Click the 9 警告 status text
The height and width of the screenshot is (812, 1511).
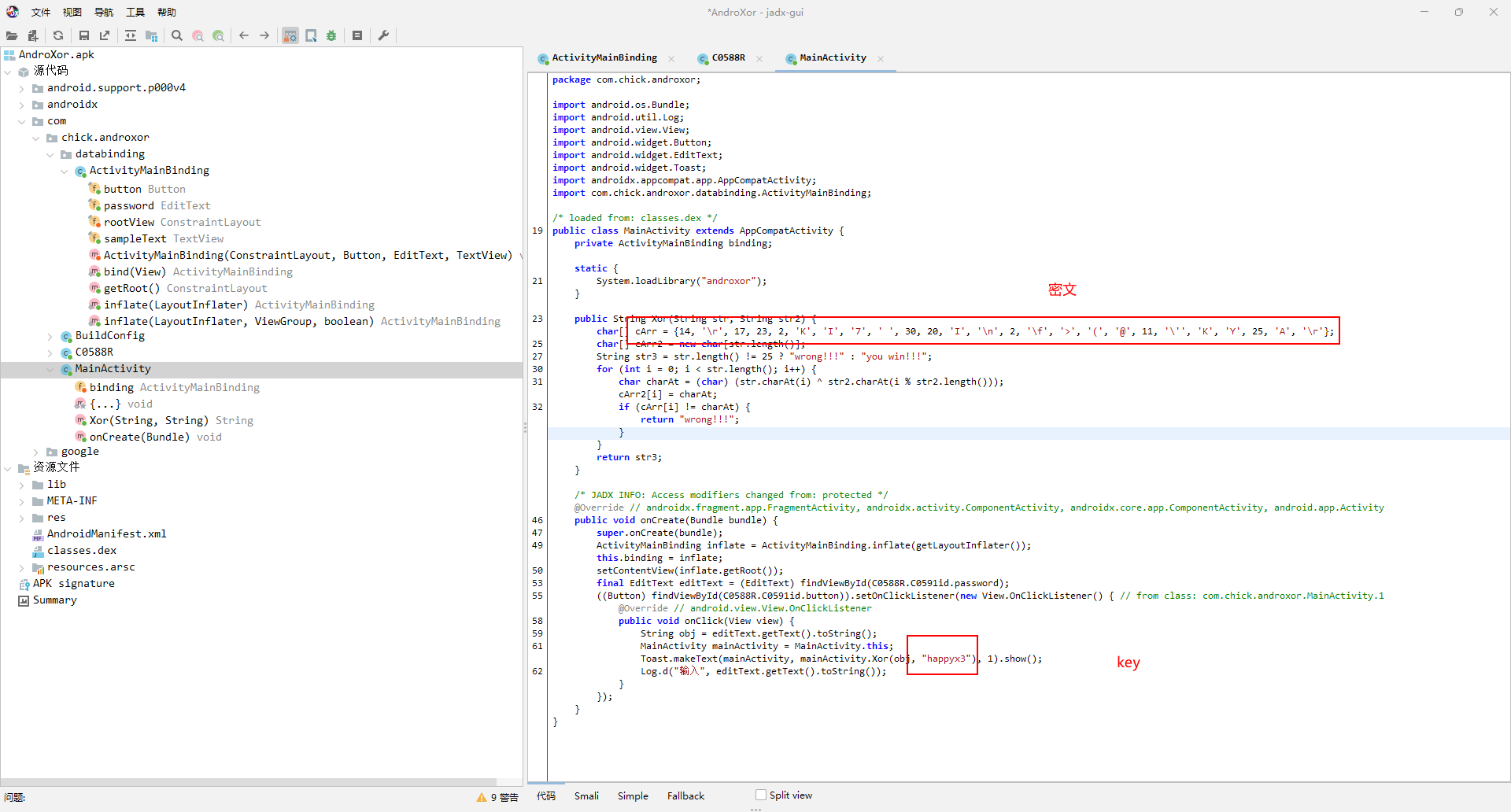click(504, 797)
